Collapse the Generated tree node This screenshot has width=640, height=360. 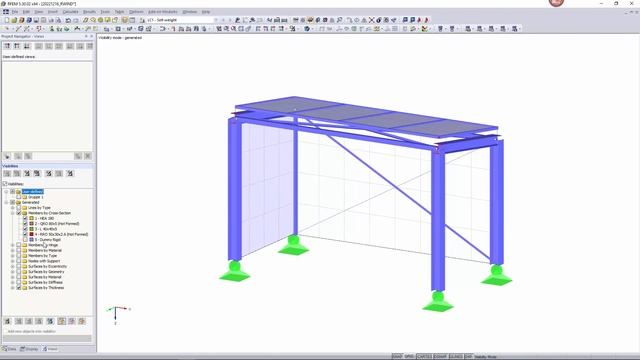click(7, 202)
